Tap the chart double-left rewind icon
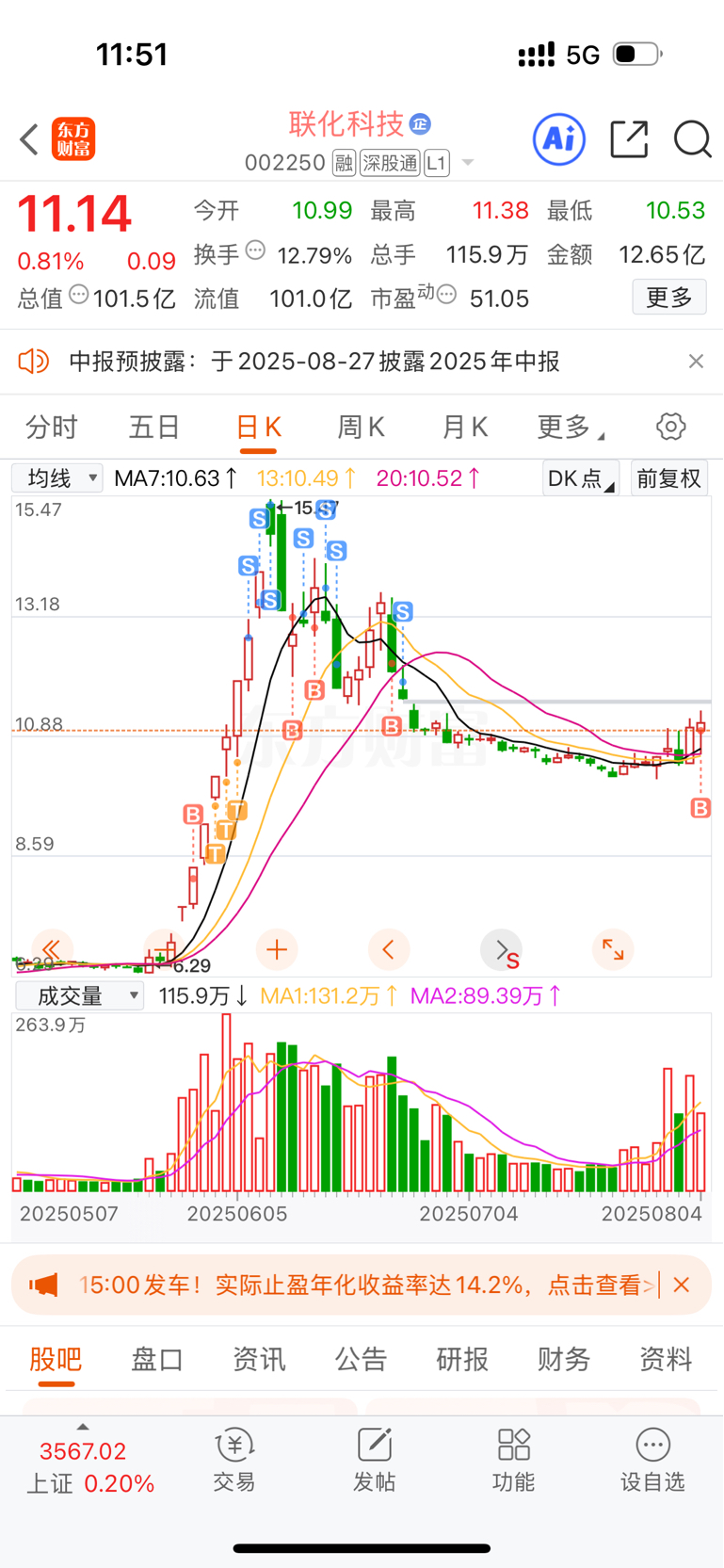The height and width of the screenshot is (1568, 724). tap(52, 949)
